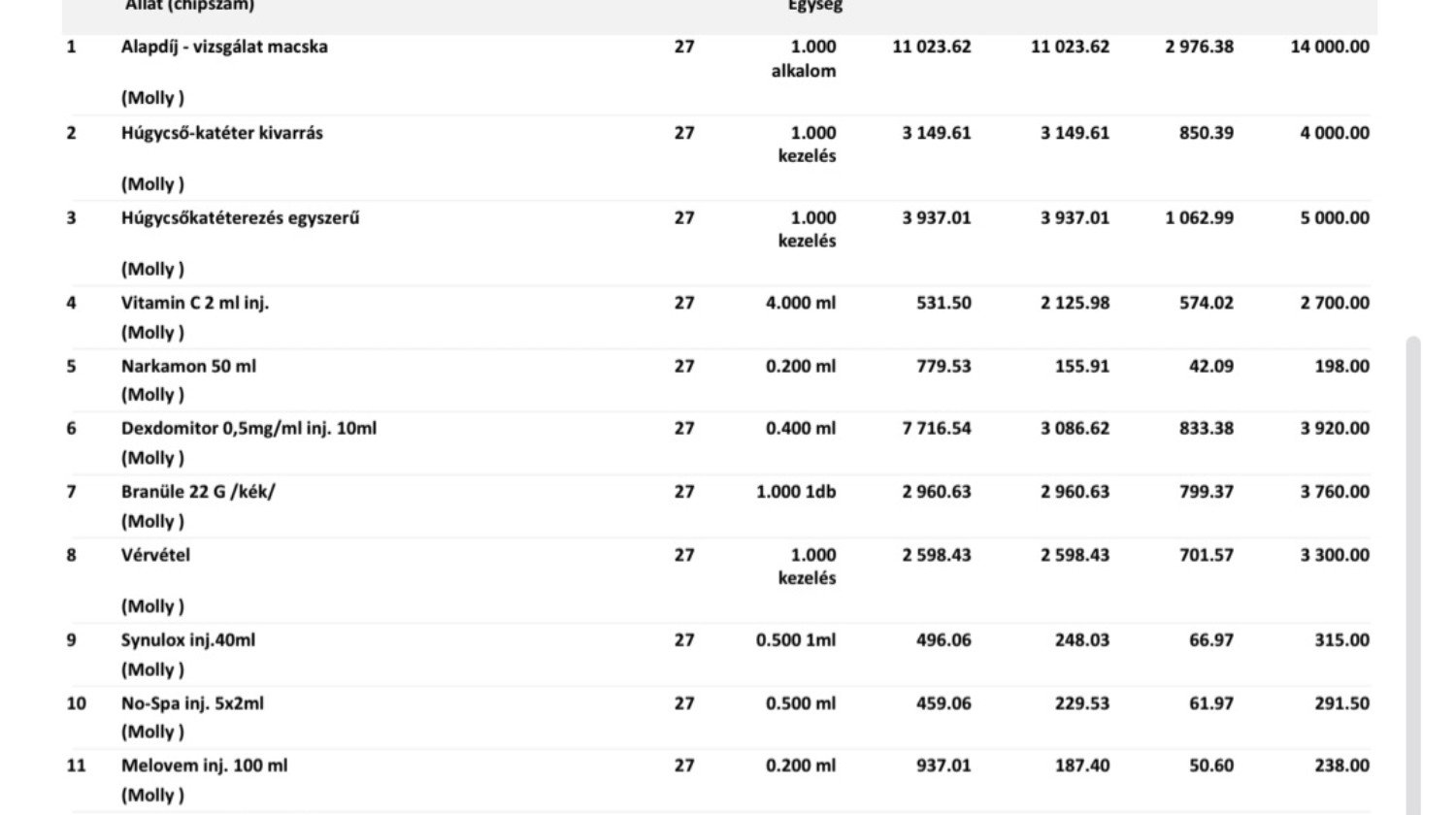Image resolution: width=1456 pixels, height=815 pixels.
Task: Select the 4 000.00 gross amount
Action: (x=1334, y=133)
